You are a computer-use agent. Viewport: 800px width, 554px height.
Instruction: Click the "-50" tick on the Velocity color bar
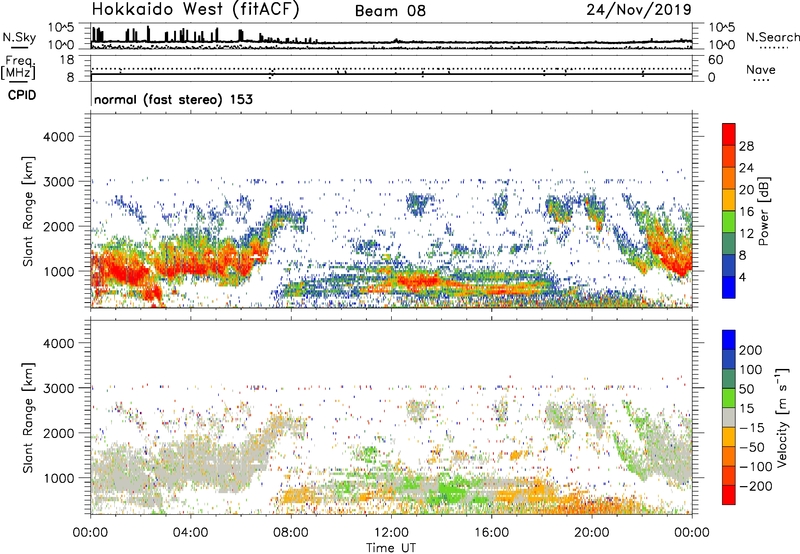pyautogui.click(x=752, y=447)
